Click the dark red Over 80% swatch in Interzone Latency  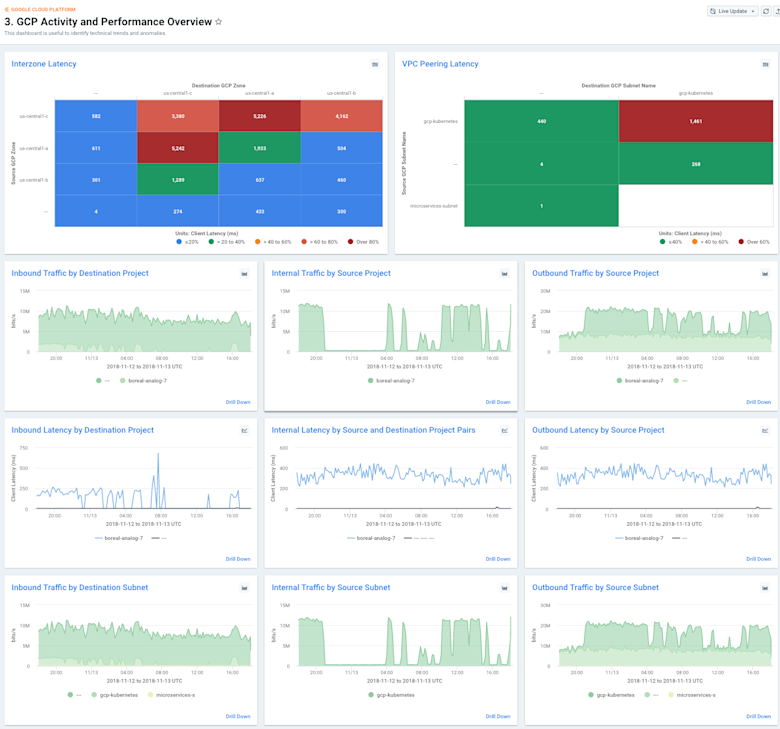(350, 242)
